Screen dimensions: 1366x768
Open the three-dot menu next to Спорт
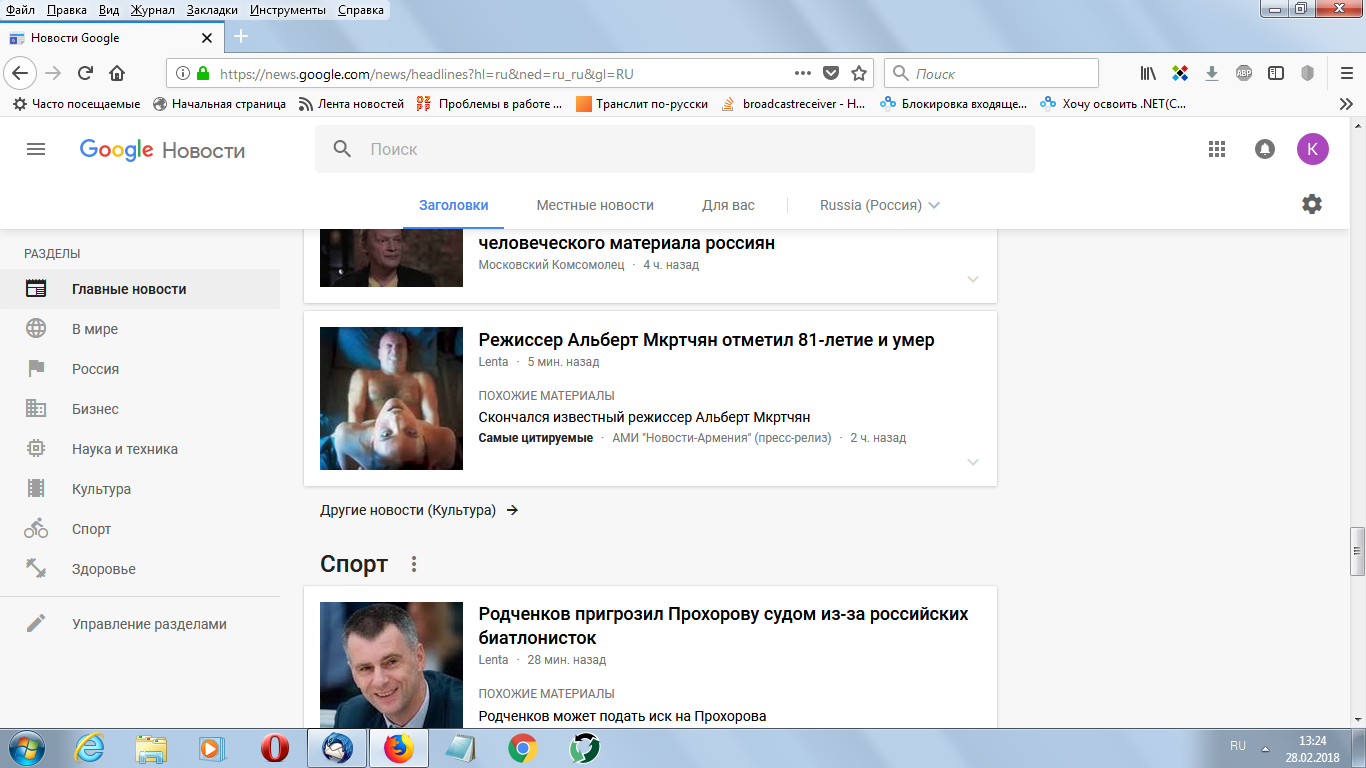[x=414, y=565]
